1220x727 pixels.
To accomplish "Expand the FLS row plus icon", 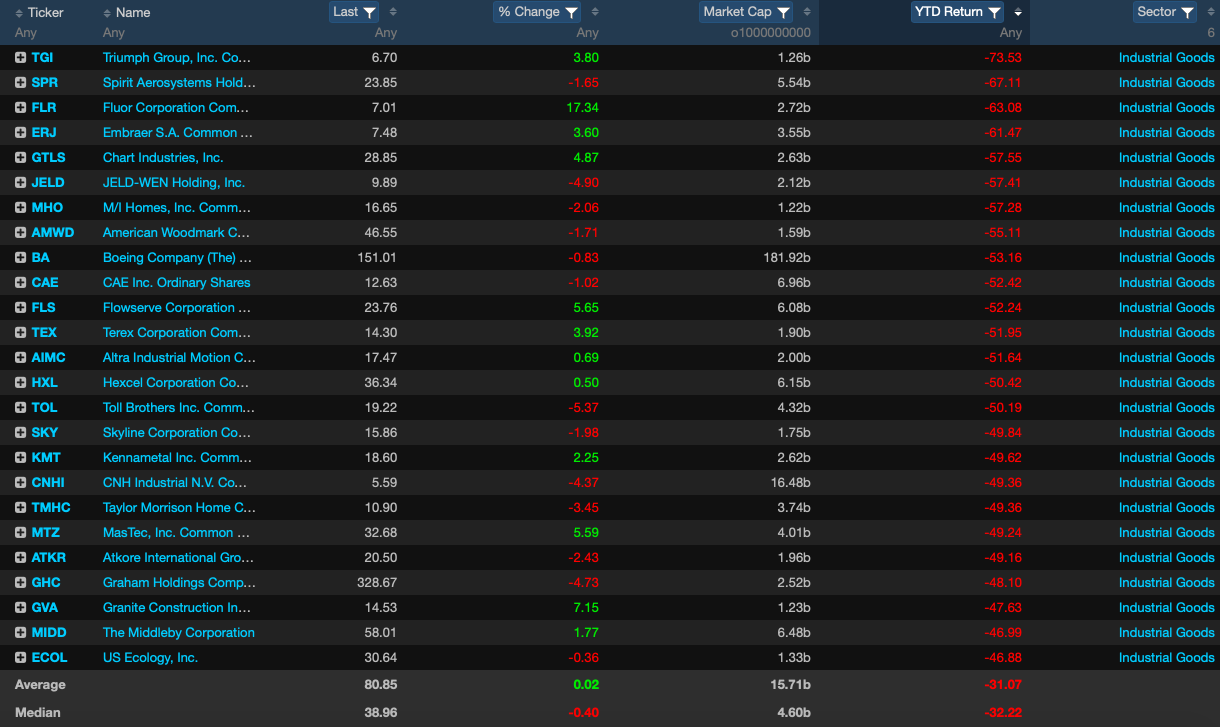I will click(20, 308).
